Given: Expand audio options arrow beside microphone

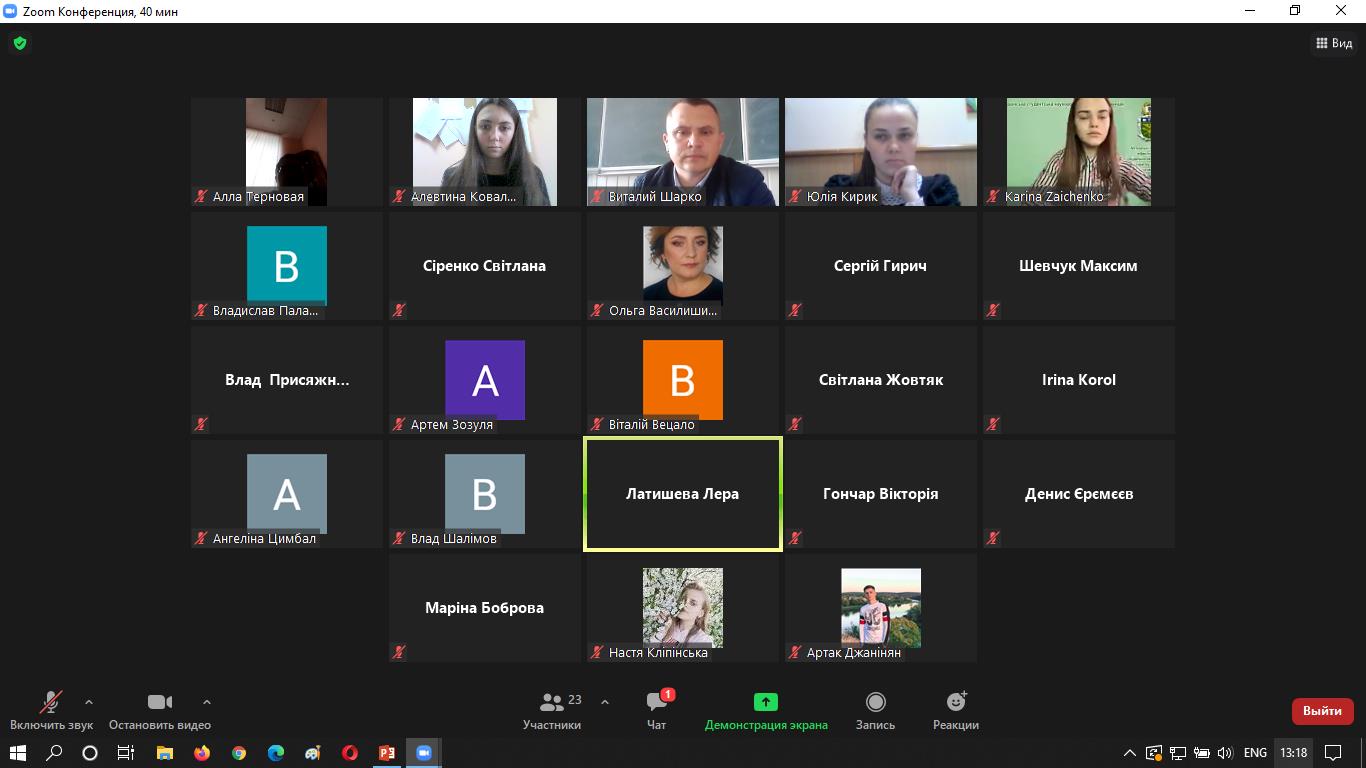Looking at the screenshot, I should tap(89, 702).
